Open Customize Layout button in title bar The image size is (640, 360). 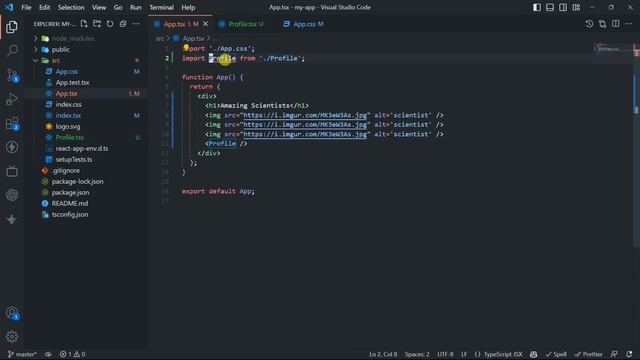(576, 7)
